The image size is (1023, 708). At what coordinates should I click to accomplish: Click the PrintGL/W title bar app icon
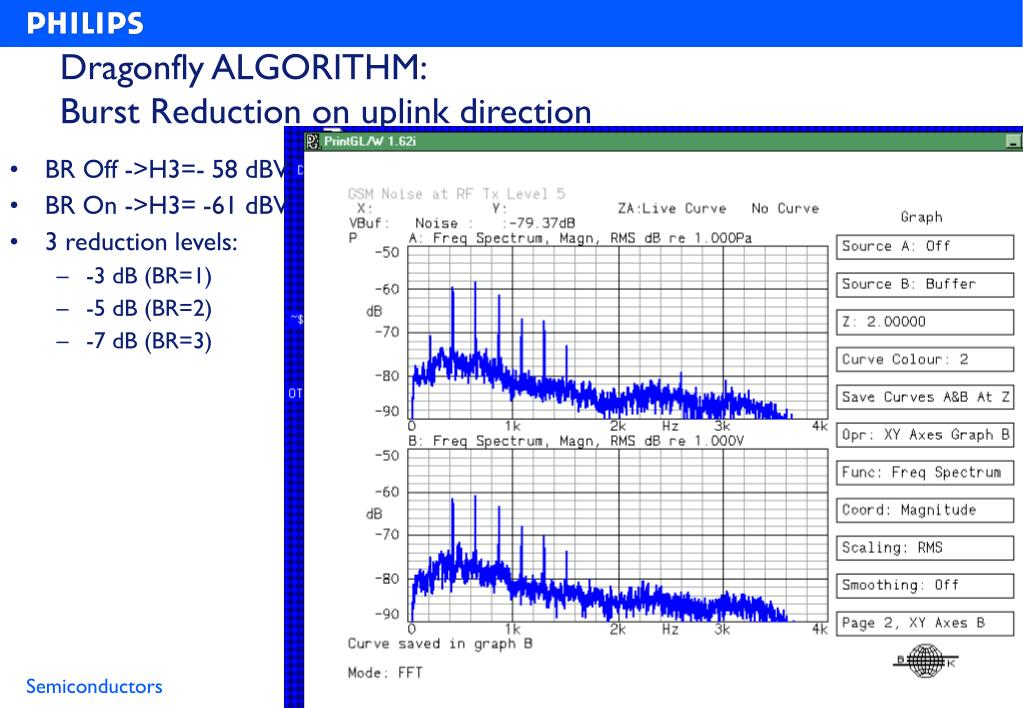point(314,141)
